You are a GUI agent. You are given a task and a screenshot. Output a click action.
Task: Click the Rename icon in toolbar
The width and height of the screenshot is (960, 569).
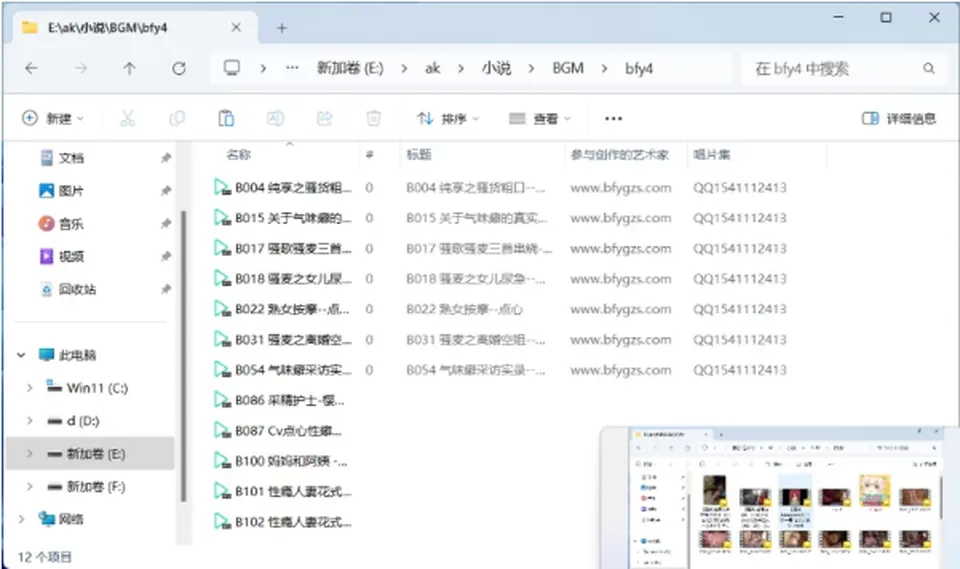[x=275, y=118]
